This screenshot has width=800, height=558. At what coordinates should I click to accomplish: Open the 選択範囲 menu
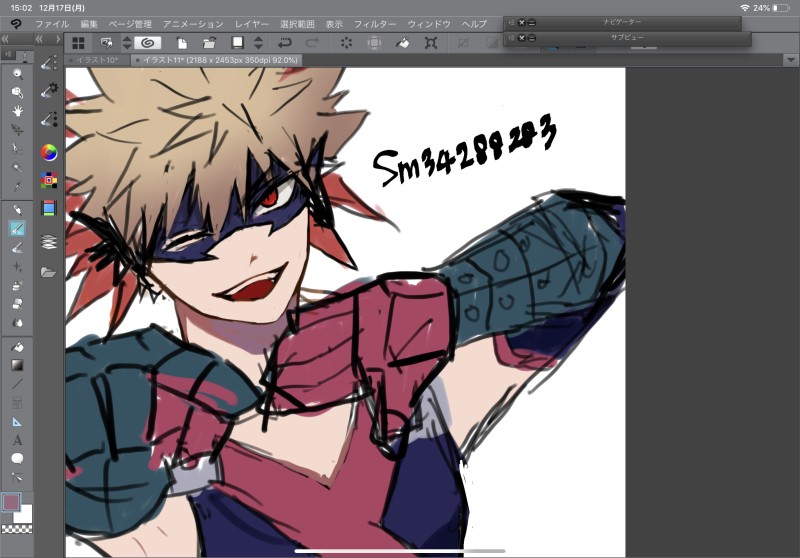(x=297, y=24)
